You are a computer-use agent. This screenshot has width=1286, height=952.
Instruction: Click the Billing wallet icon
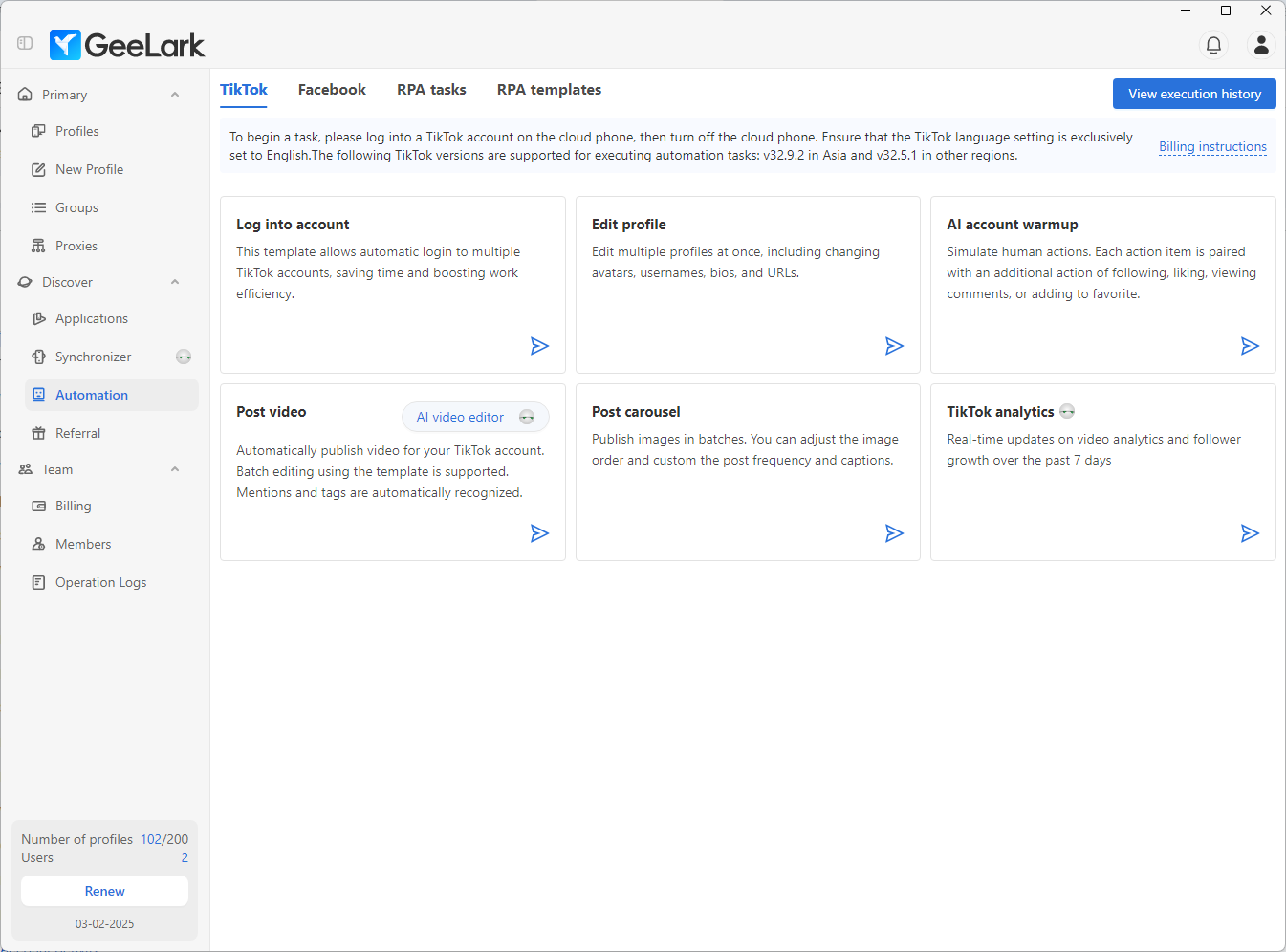coord(38,506)
